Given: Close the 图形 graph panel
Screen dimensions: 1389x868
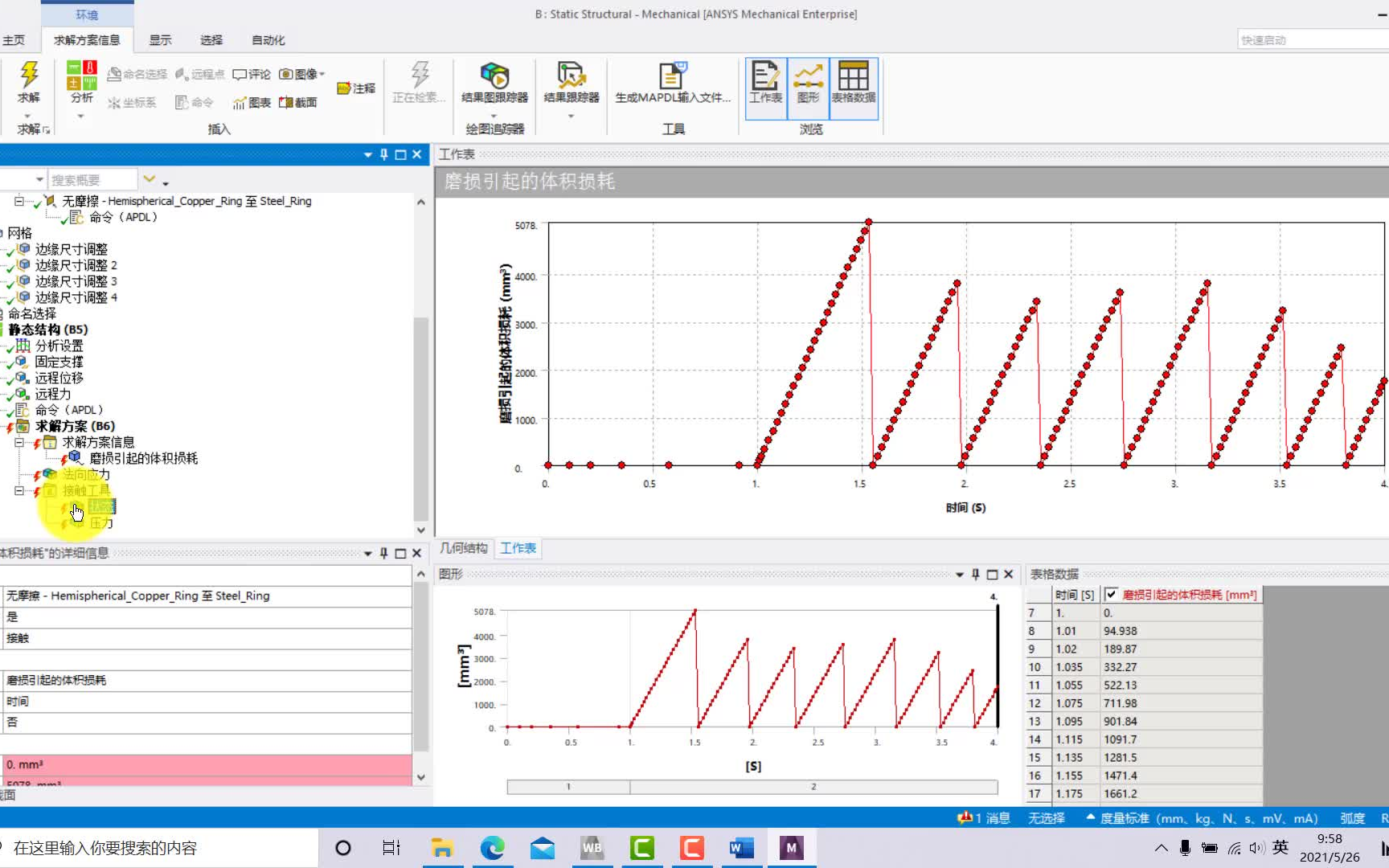Looking at the screenshot, I should [x=1009, y=574].
